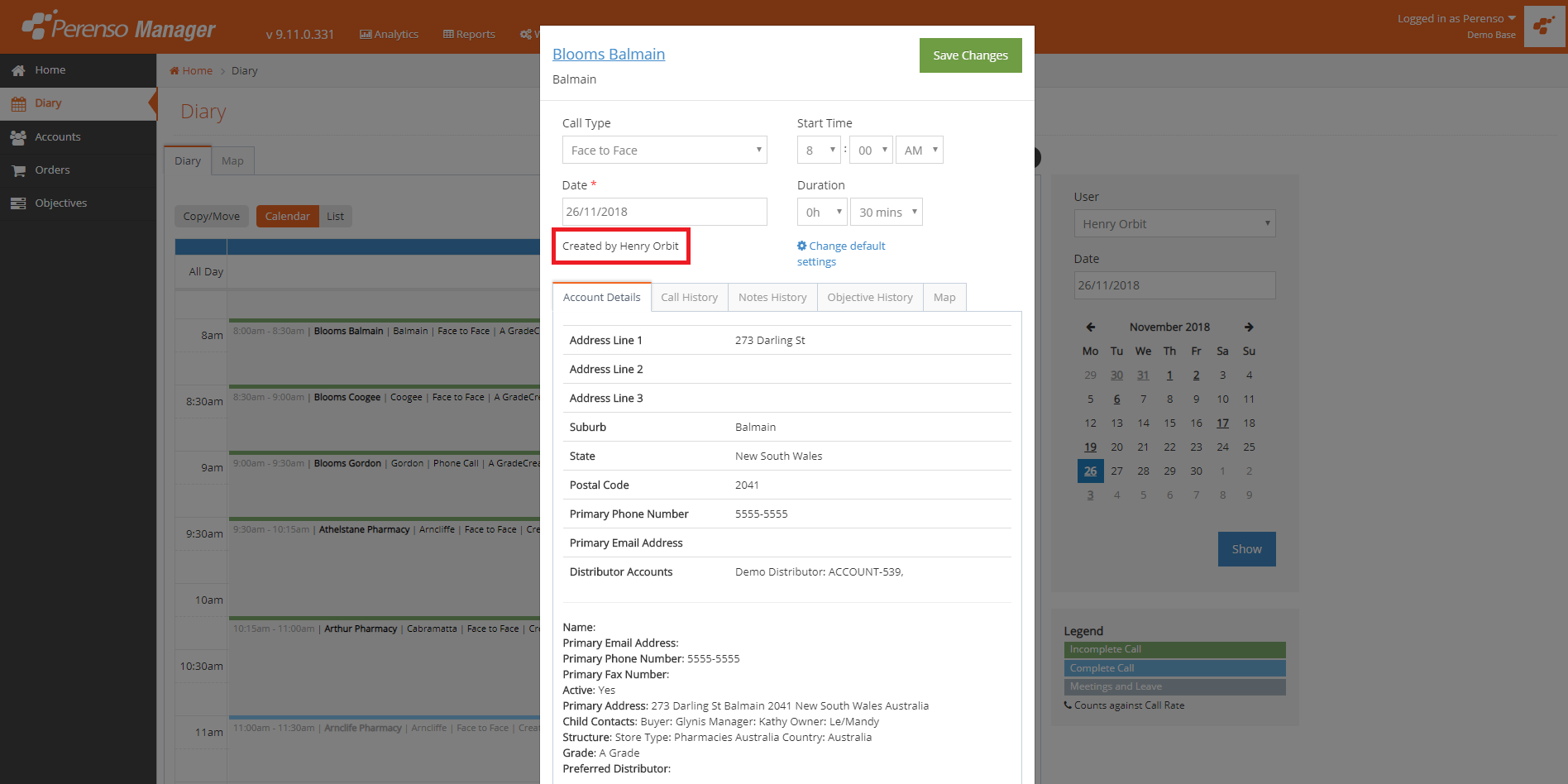Switch to List view button
This screenshot has width=1568, height=784.
(335, 217)
